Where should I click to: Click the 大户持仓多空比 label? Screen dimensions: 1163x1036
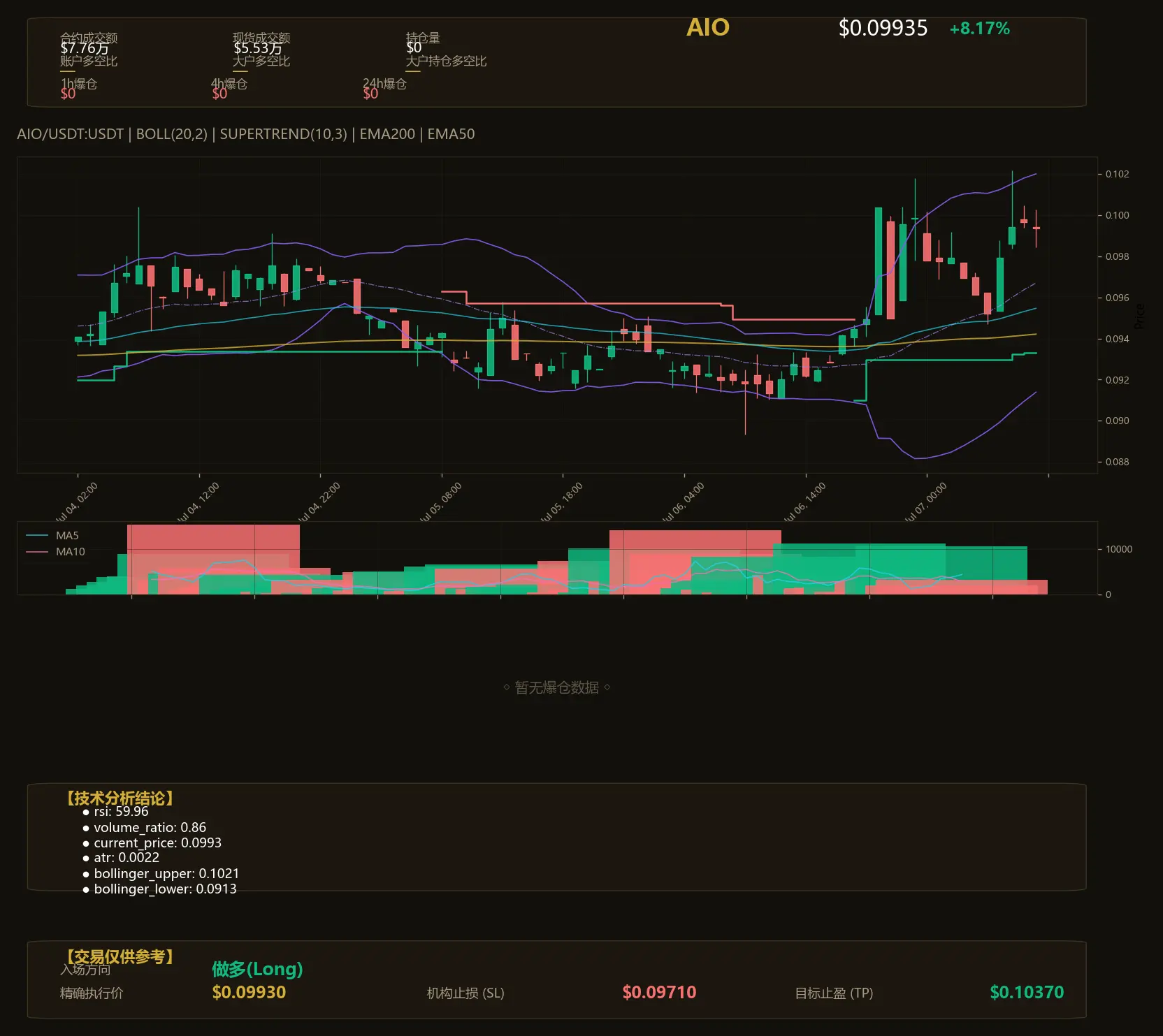(446, 61)
